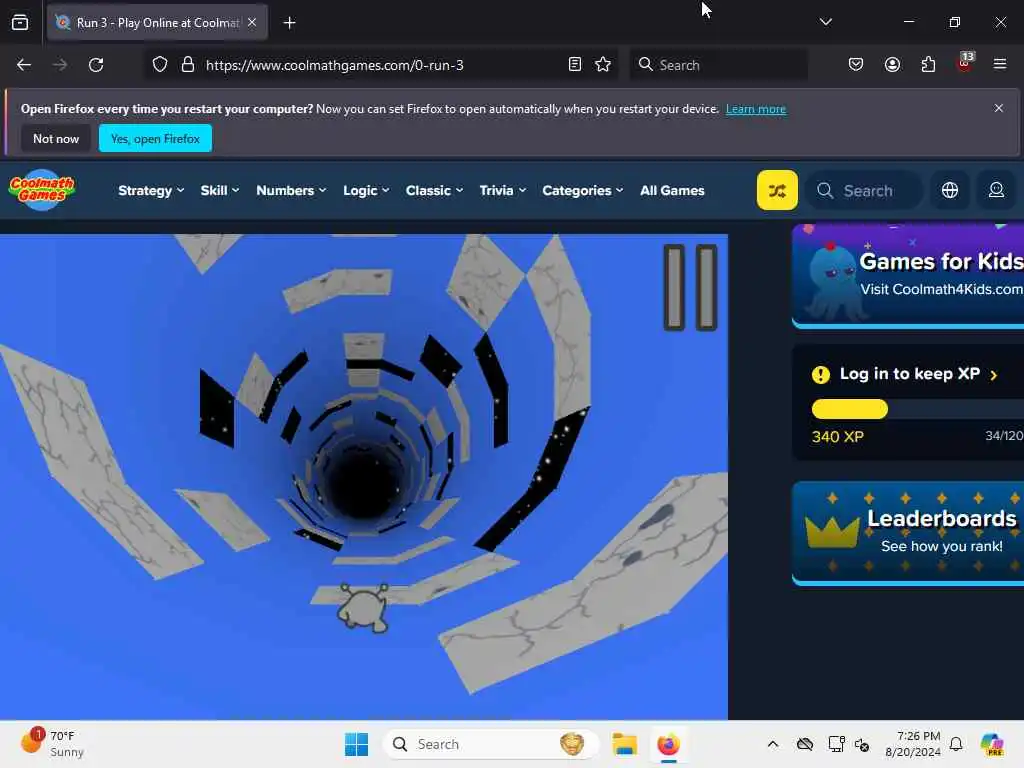Screen dimensions: 1024x768
Task: Bookmark this page with the star
Action: tap(603, 65)
